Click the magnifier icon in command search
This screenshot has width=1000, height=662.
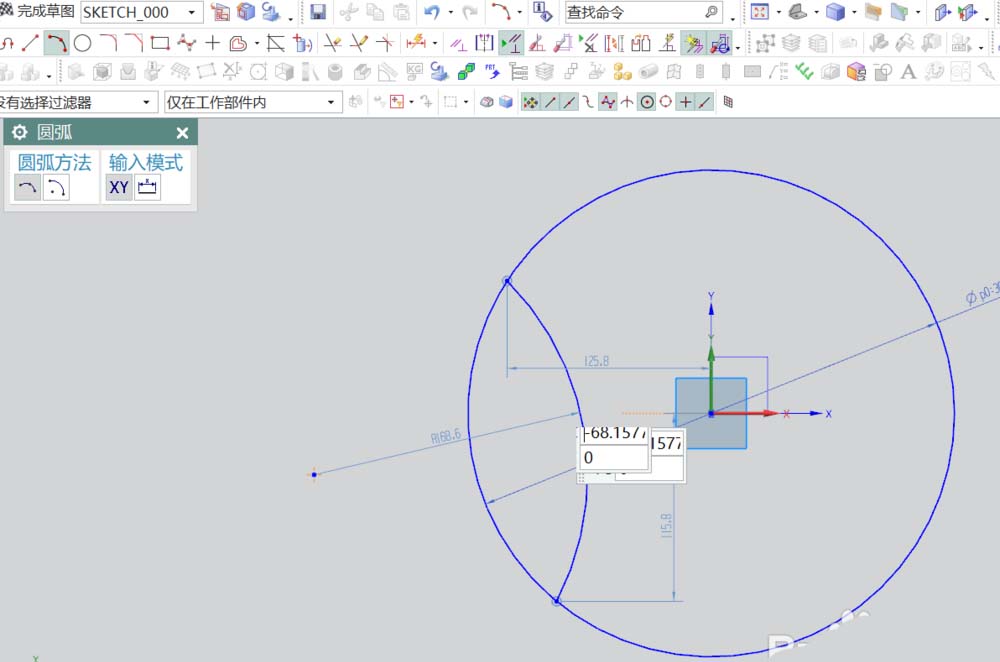click(x=712, y=11)
